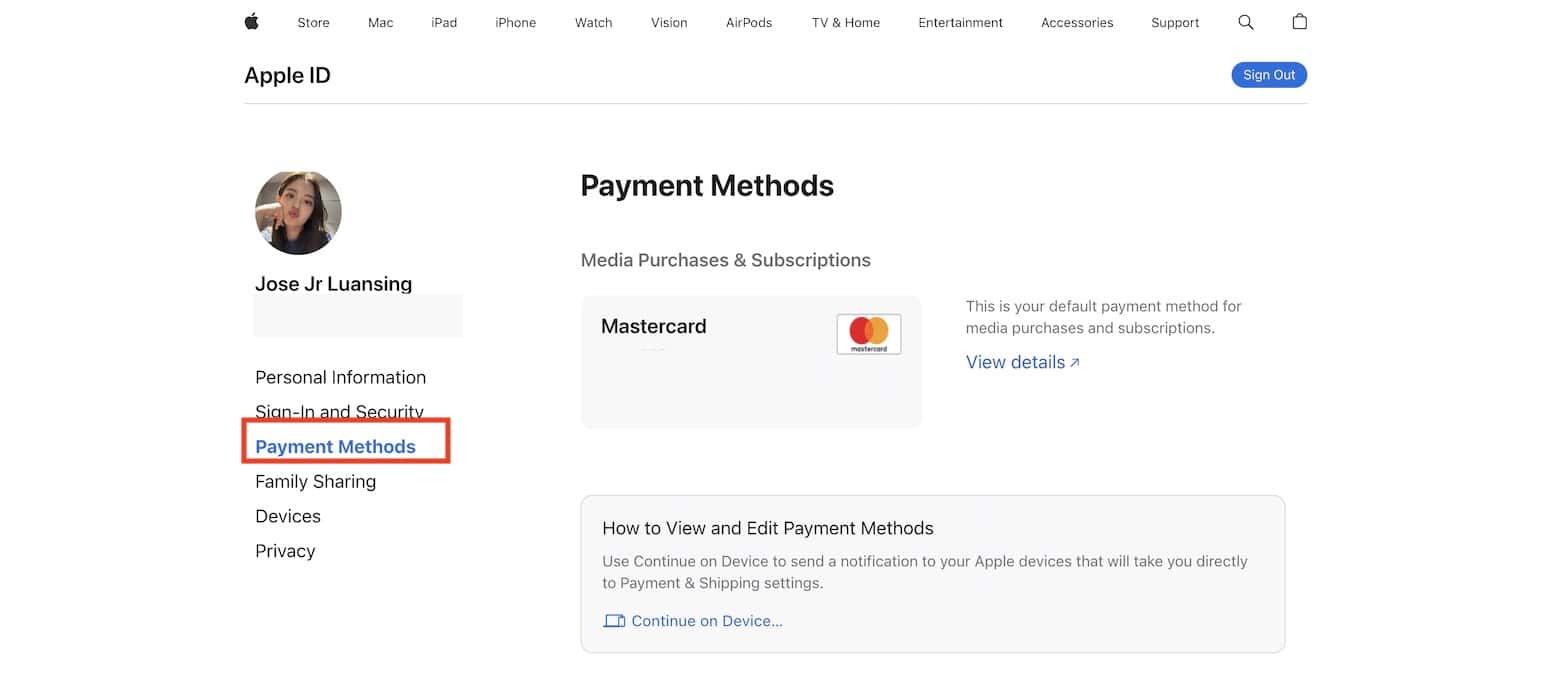The height and width of the screenshot is (700, 1557).
Task: Click the Mastercard logo on card
Action: coord(868,334)
